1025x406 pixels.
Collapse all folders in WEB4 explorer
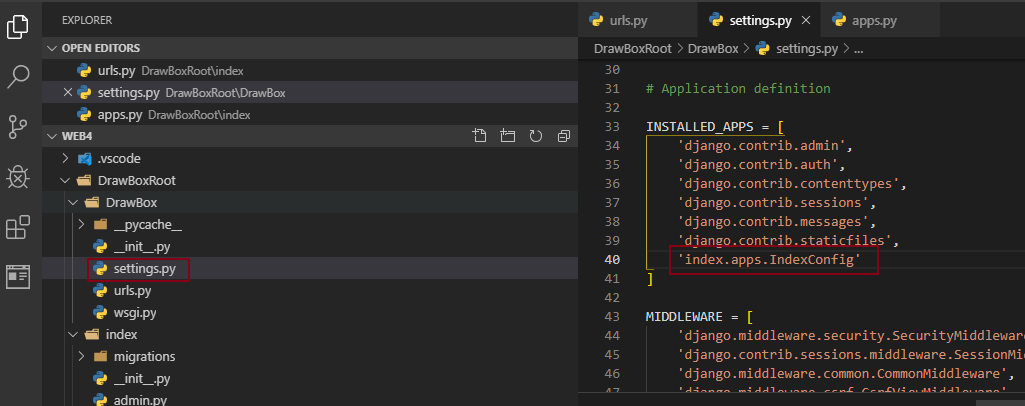[x=563, y=136]
